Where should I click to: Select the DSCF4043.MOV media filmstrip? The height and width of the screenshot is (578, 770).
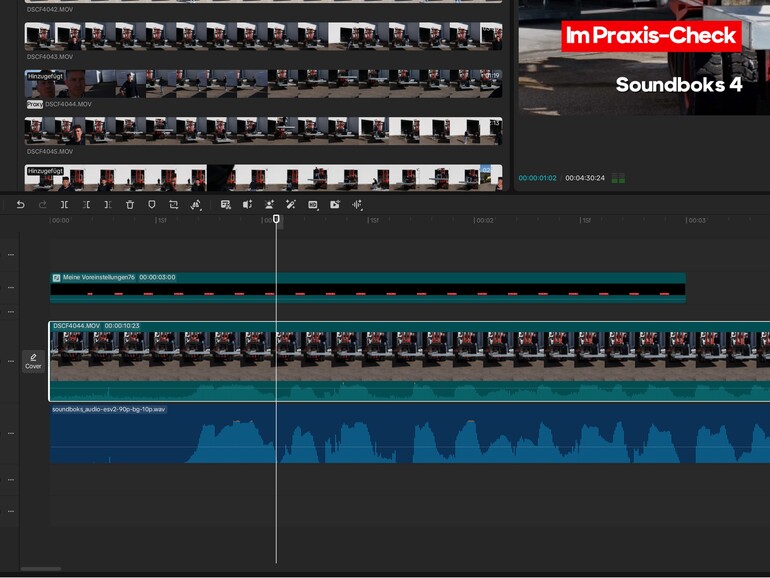[263, 36]
